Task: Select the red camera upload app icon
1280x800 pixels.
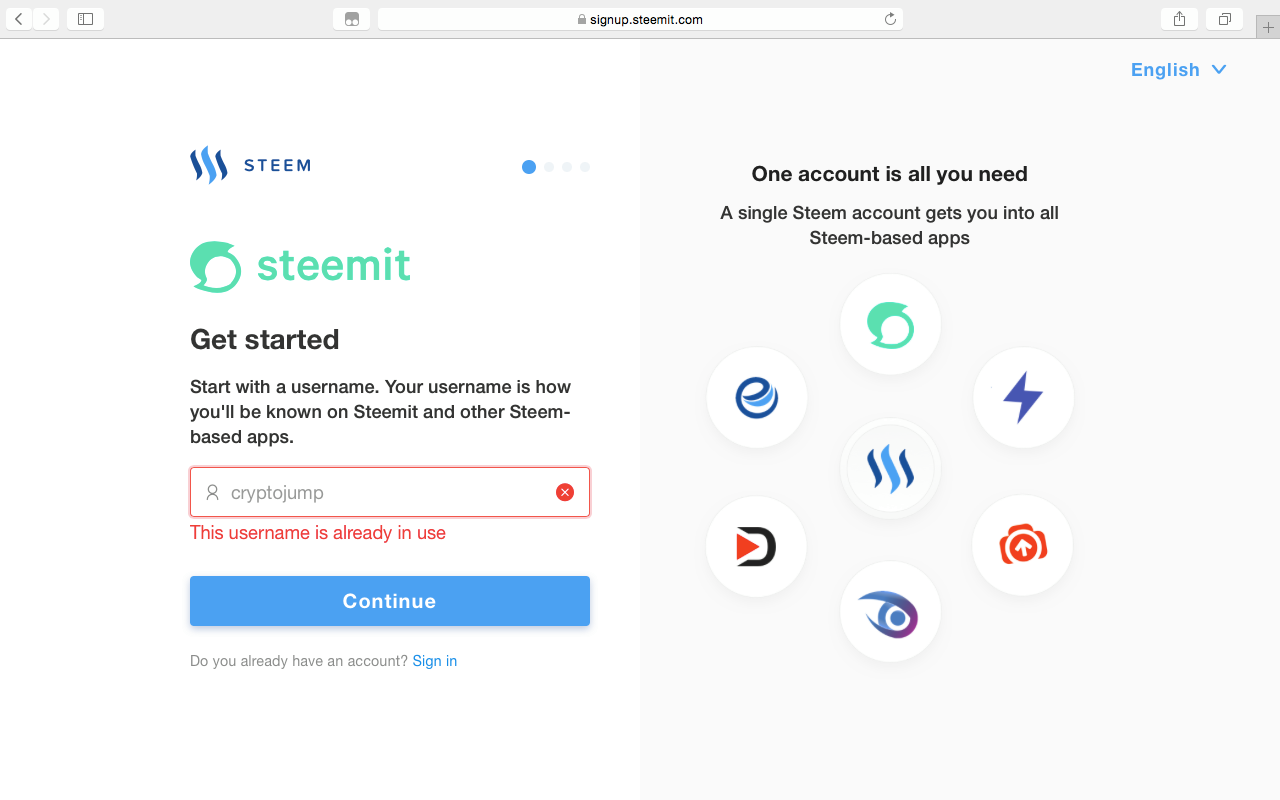Action: pos(1022,545)
